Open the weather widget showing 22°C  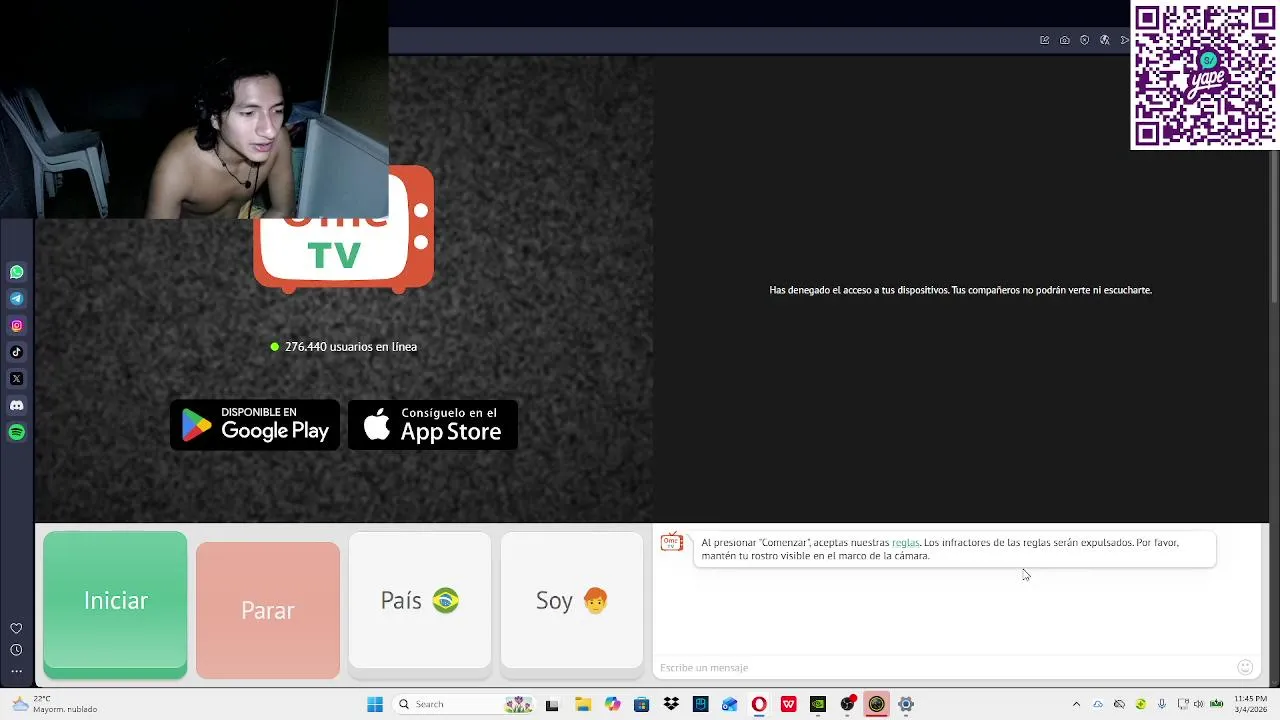point(55,704)
